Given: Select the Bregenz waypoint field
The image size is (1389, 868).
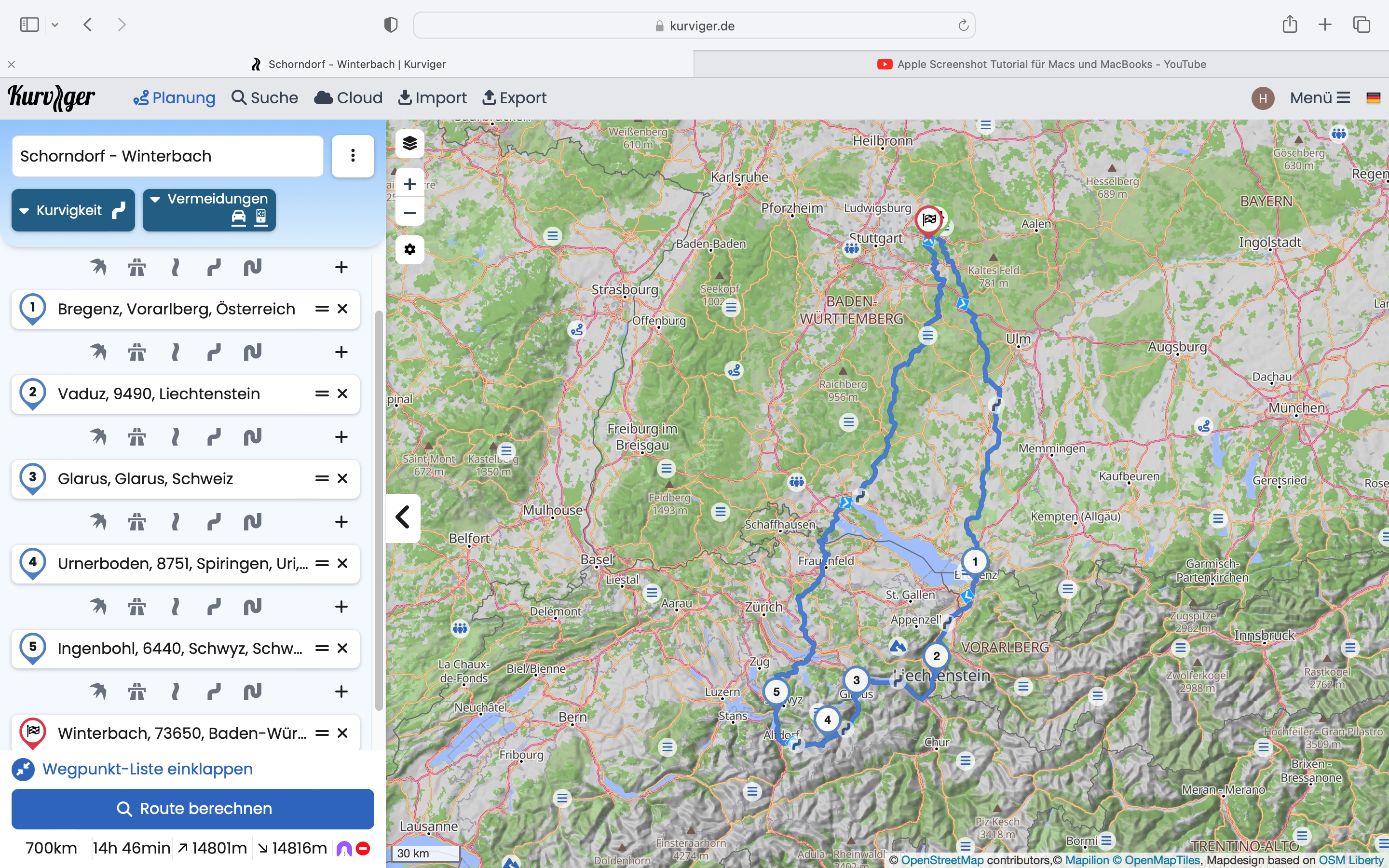Looking at the screenshot, I should tap(185, 309).
